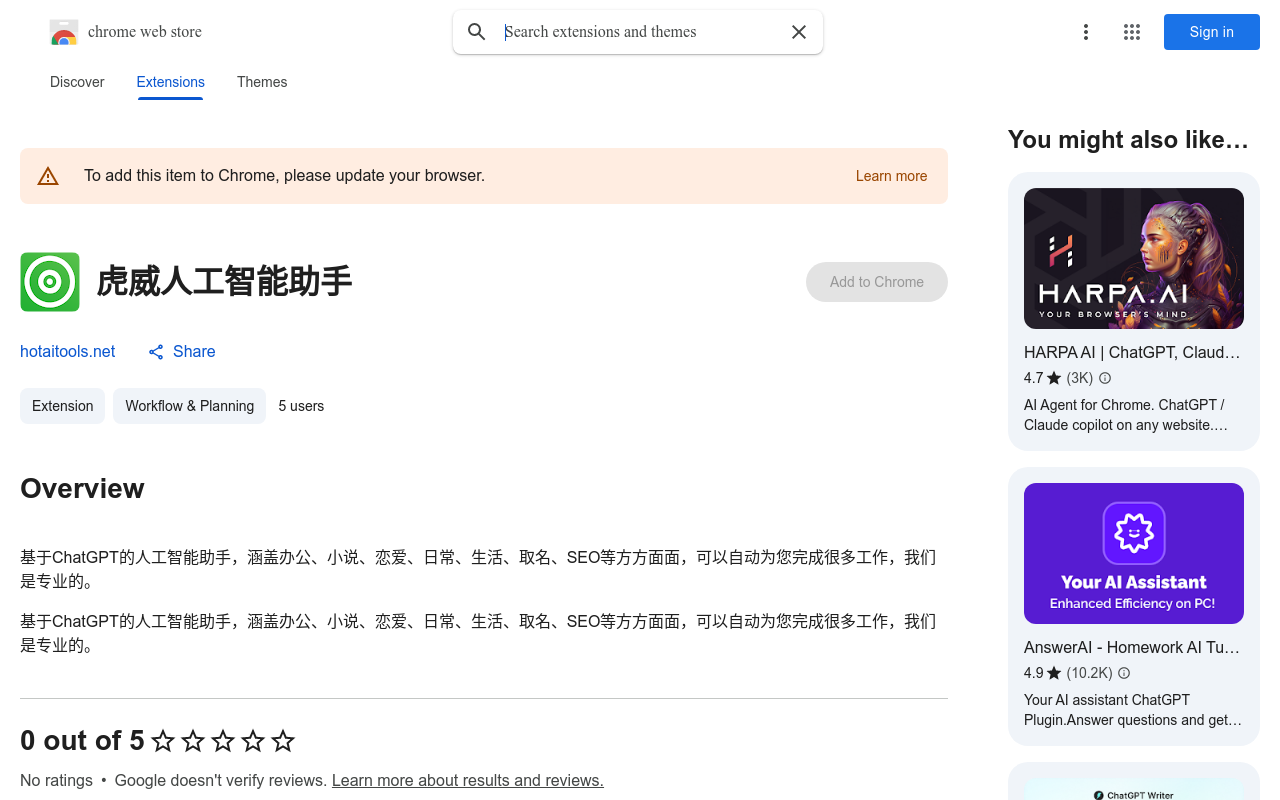
Task: Open the HARPA AI thumbnail image
Action: click(x=1134, y=258)
